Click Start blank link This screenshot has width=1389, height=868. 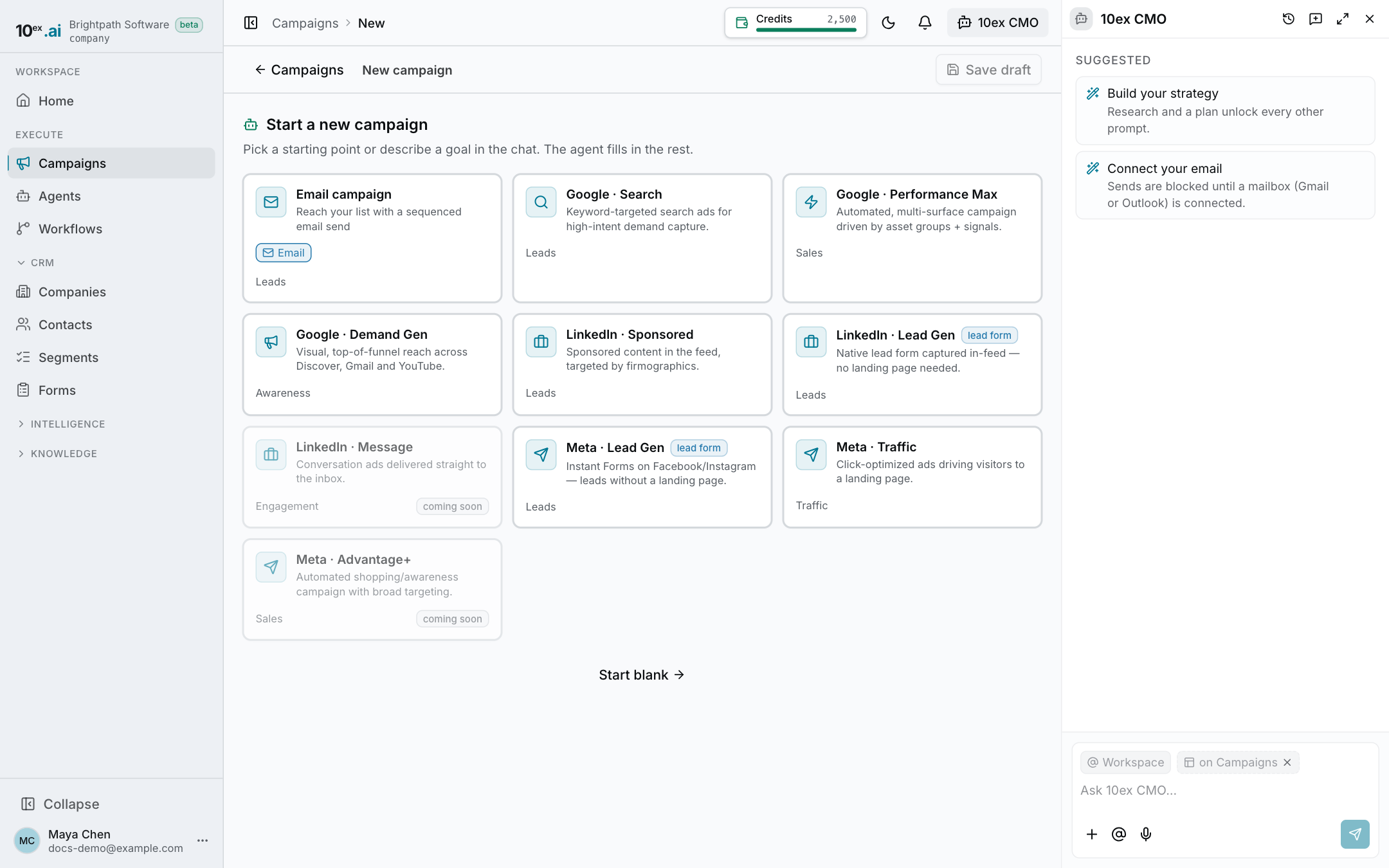pyautogui.click(x=642, y=675)
